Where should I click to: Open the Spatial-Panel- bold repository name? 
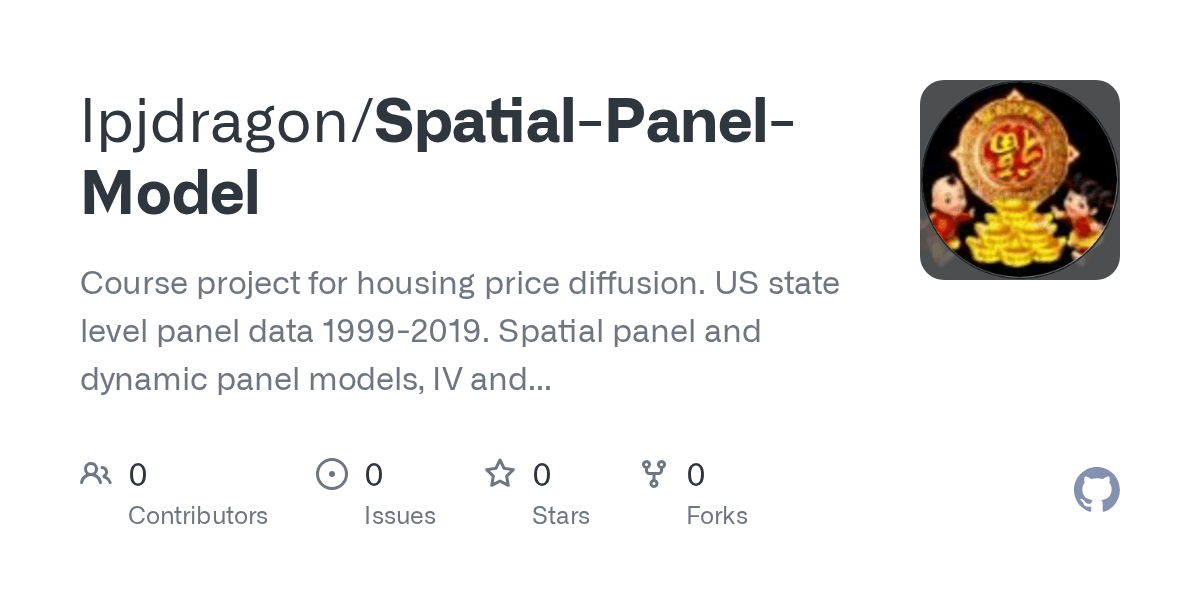(584, 123)
